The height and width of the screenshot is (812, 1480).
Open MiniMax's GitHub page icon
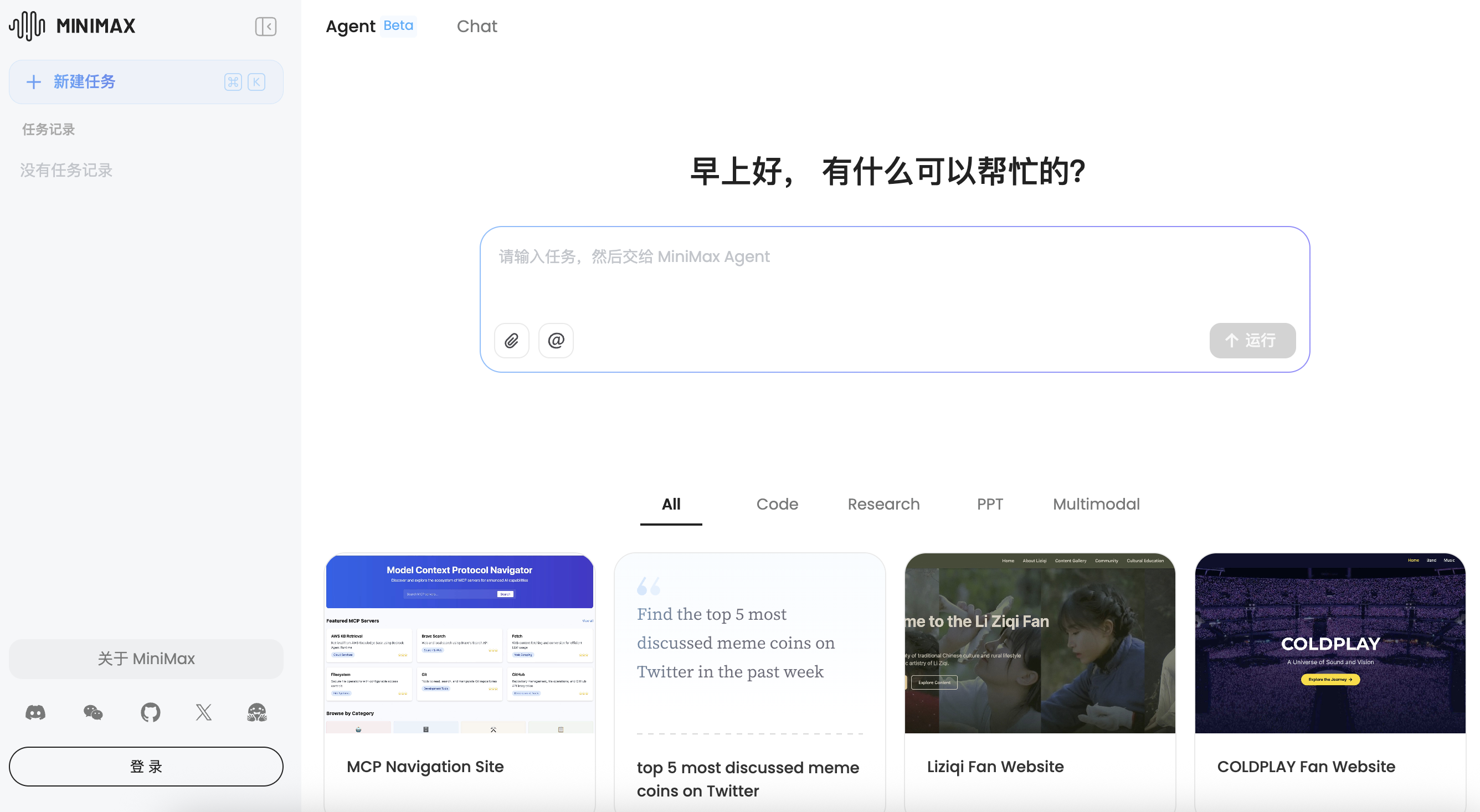[x=150, y=712]
